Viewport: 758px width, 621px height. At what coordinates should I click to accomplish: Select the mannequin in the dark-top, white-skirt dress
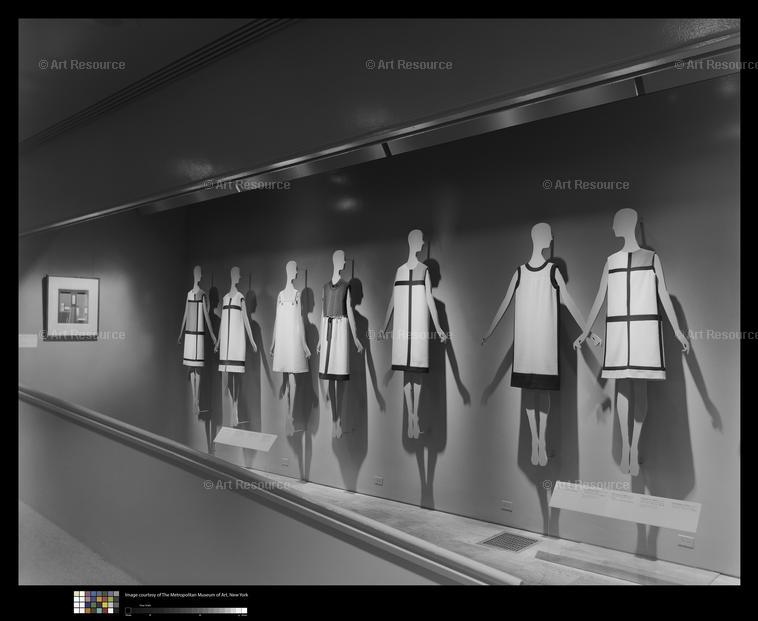click(x=339, y=343)
